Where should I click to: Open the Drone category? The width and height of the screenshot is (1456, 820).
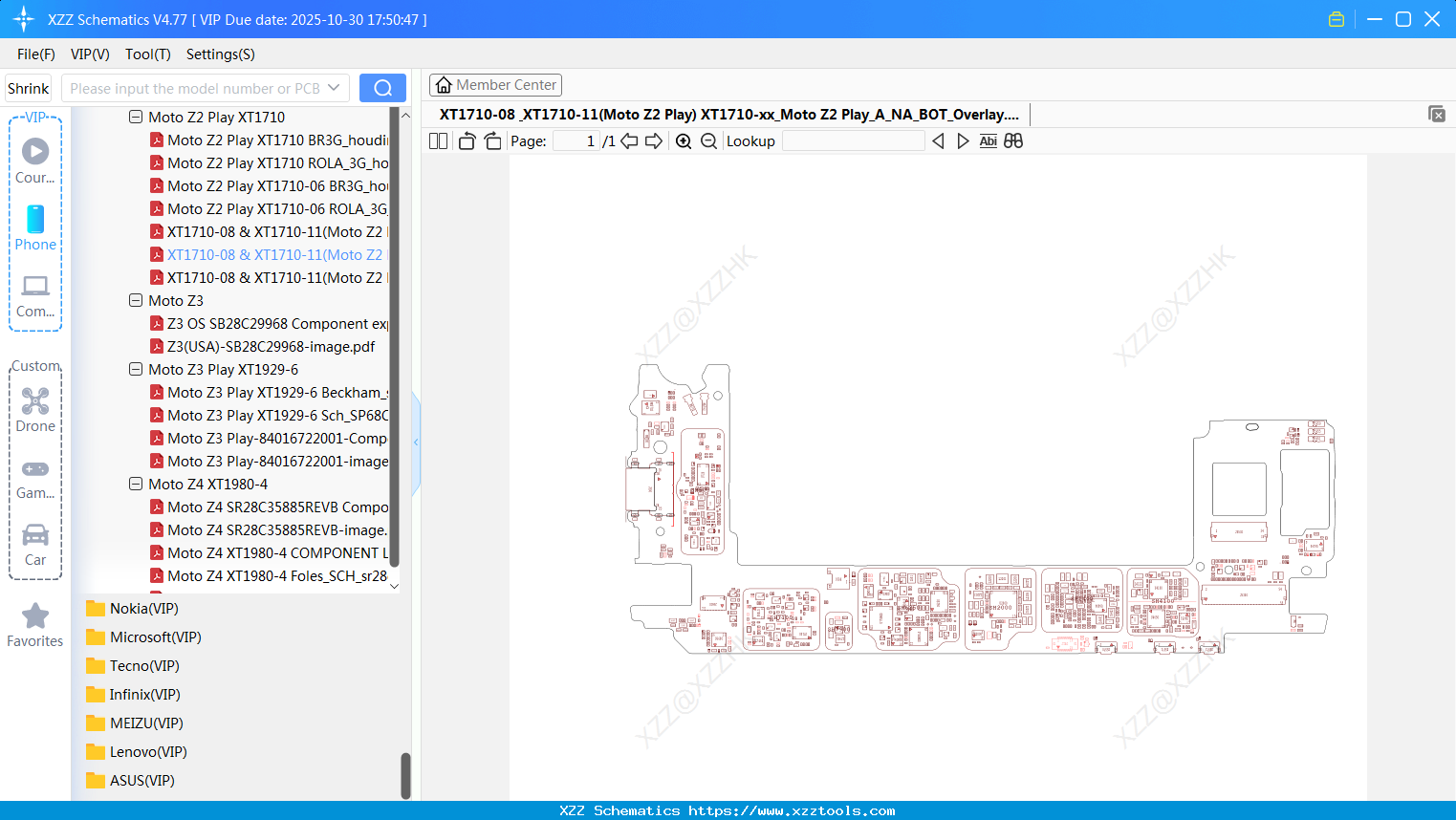coord(35,409)
